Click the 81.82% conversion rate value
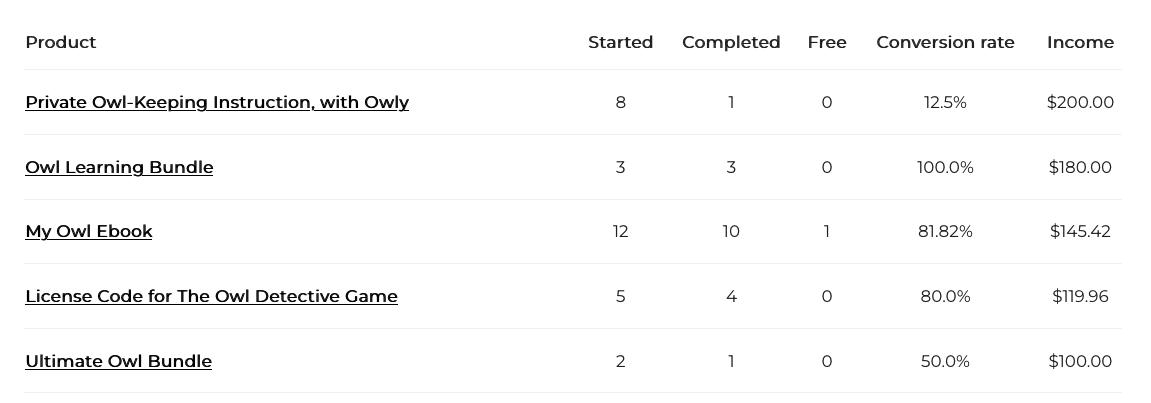1151x403 pixels. coord(945,231)
